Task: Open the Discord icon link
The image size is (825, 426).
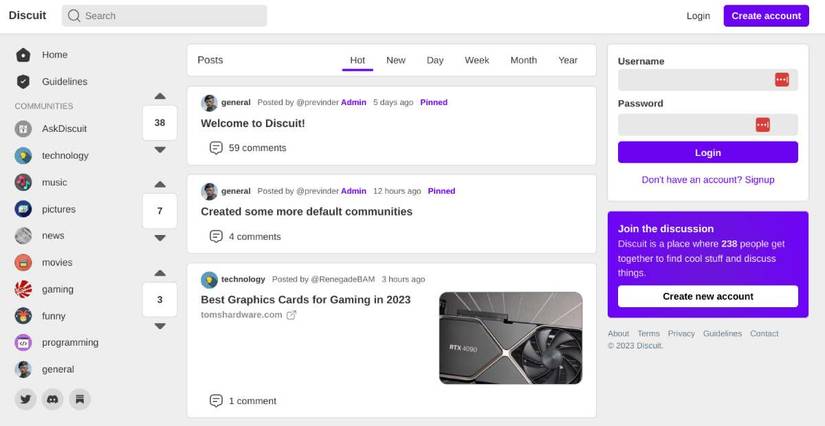Action: (x=53, y=399)
